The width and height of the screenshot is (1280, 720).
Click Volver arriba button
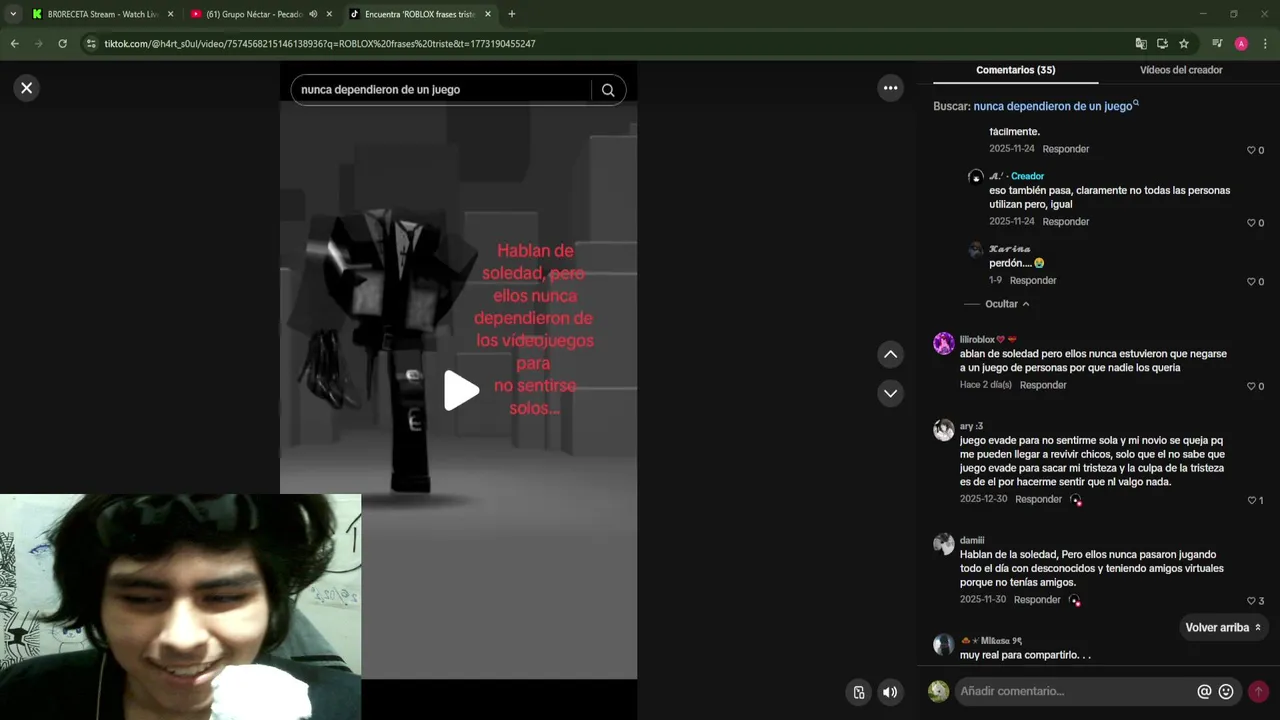click(1223, 628)
